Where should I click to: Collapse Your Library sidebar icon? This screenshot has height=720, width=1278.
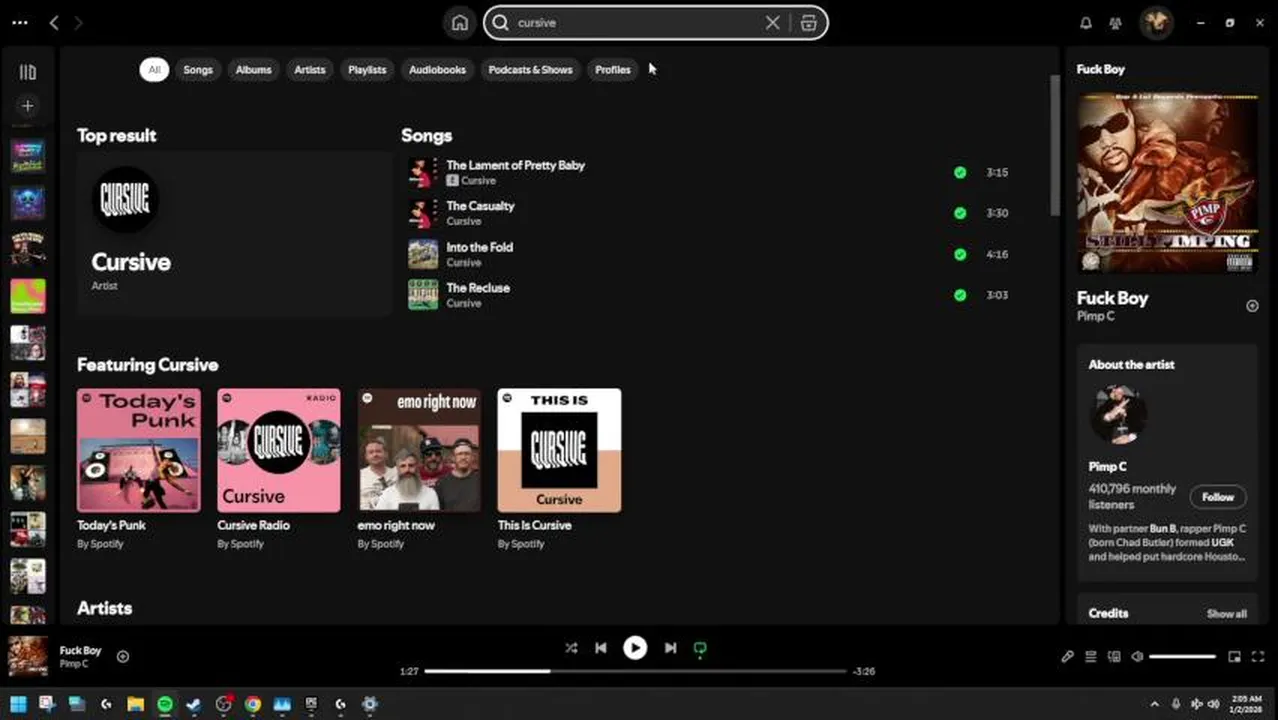click(x=28, y=72)
